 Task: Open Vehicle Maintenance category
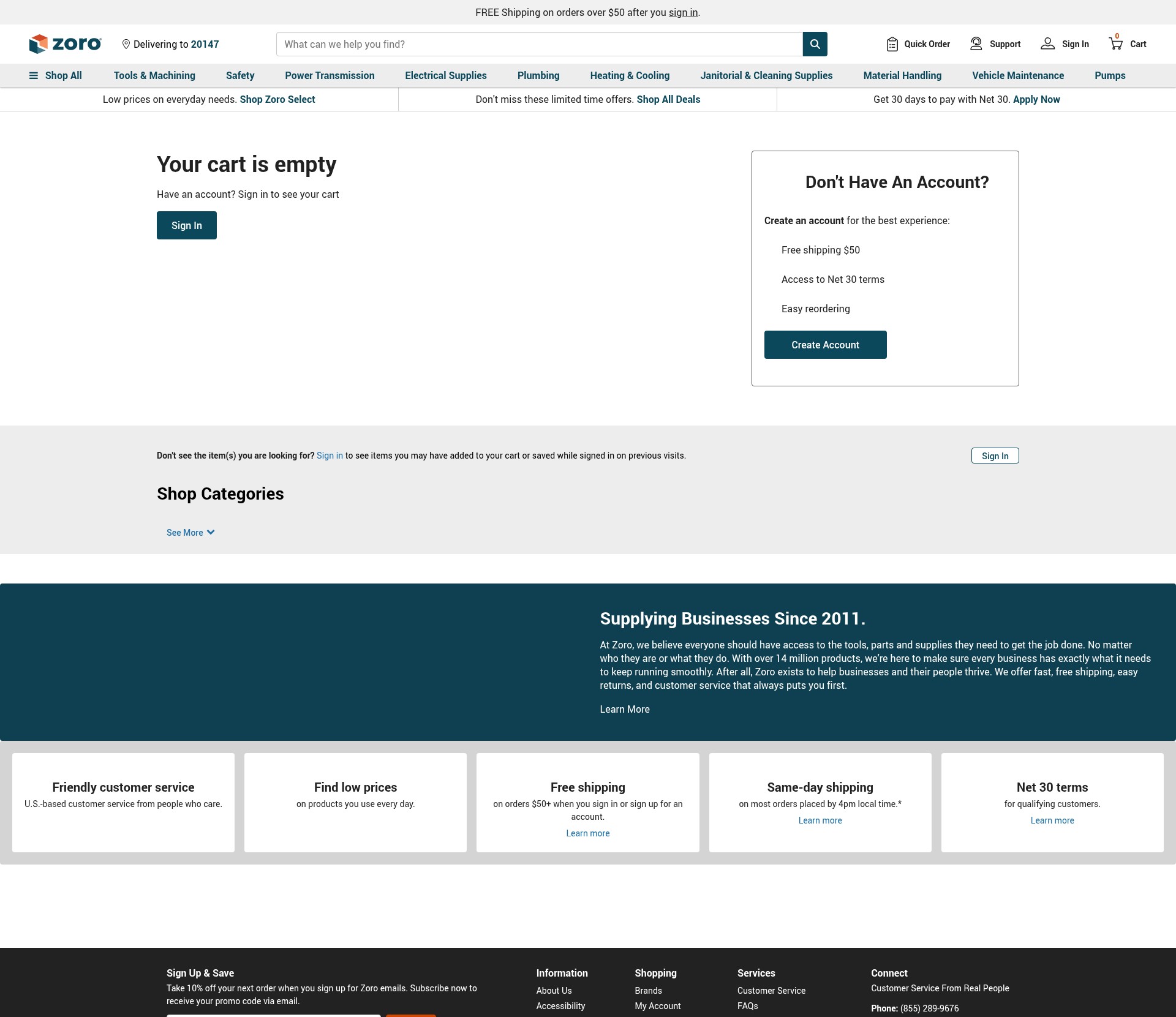pyautogui.click(x=1018, y=75)
